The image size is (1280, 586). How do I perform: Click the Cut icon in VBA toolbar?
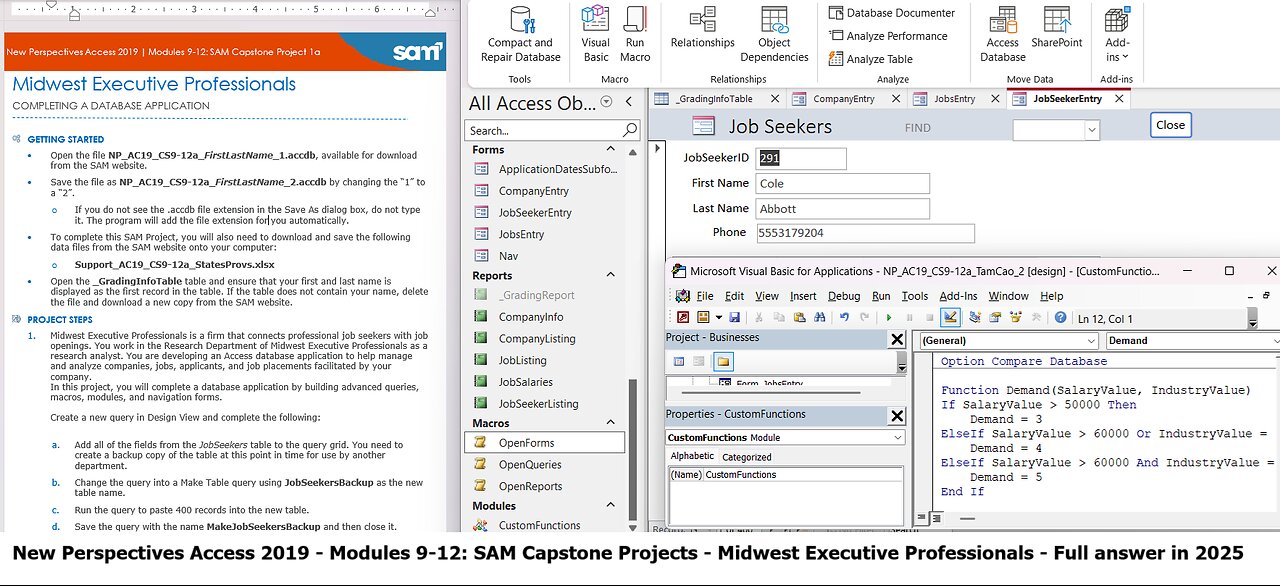tap(759, 317)
